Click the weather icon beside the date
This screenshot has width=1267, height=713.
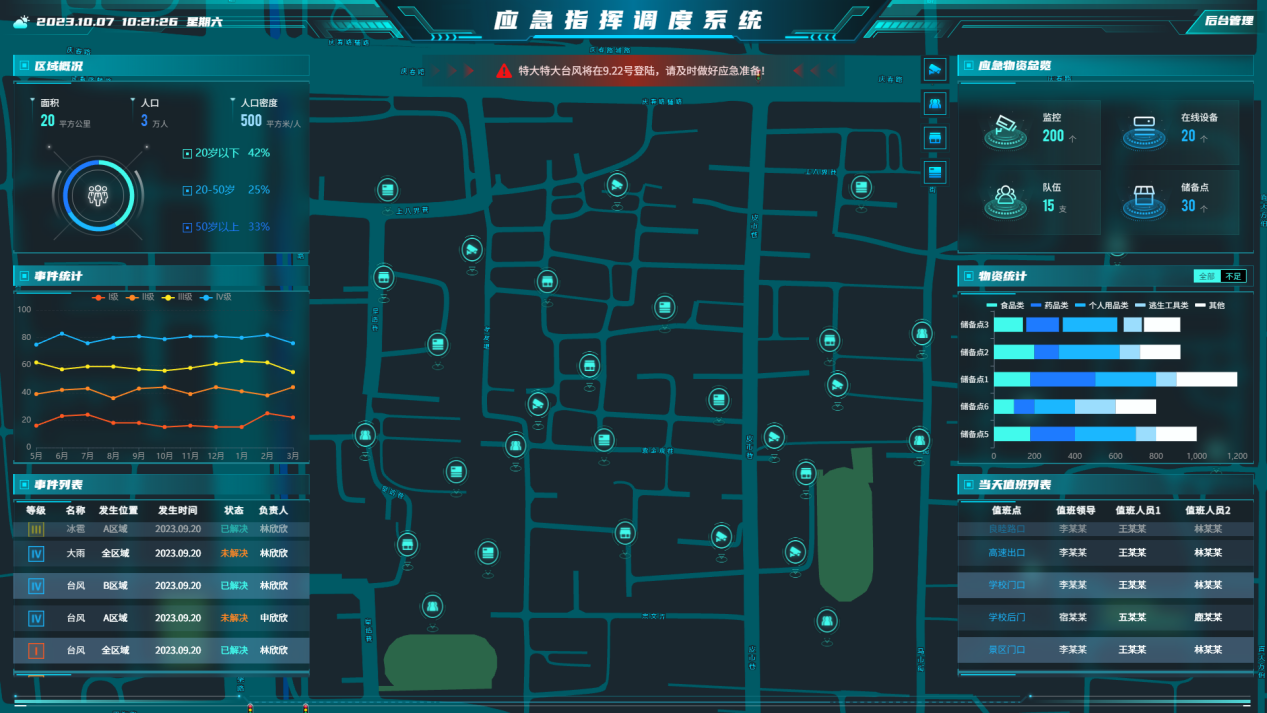[x=21, y=22]
